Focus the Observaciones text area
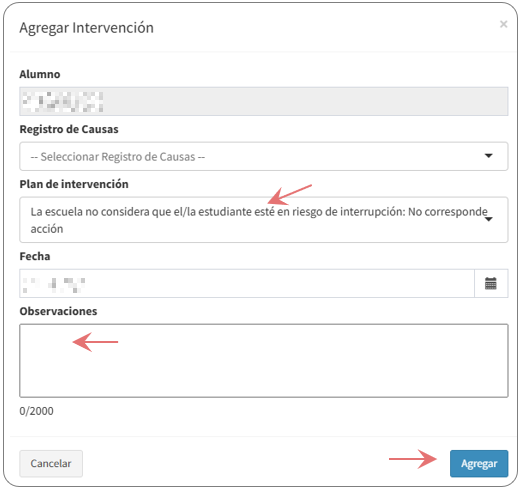The width and height of the screenshot is (521, 489). point(264,360)
